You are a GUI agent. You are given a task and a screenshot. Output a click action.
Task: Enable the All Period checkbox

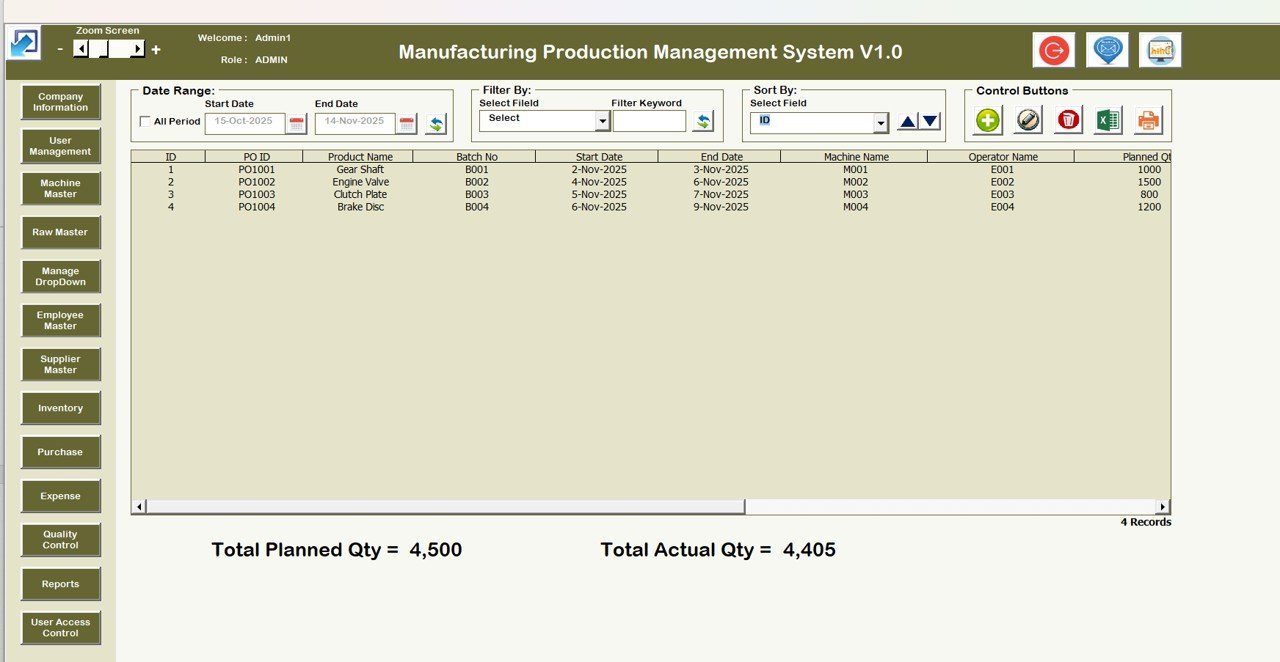tap(146, 122)
